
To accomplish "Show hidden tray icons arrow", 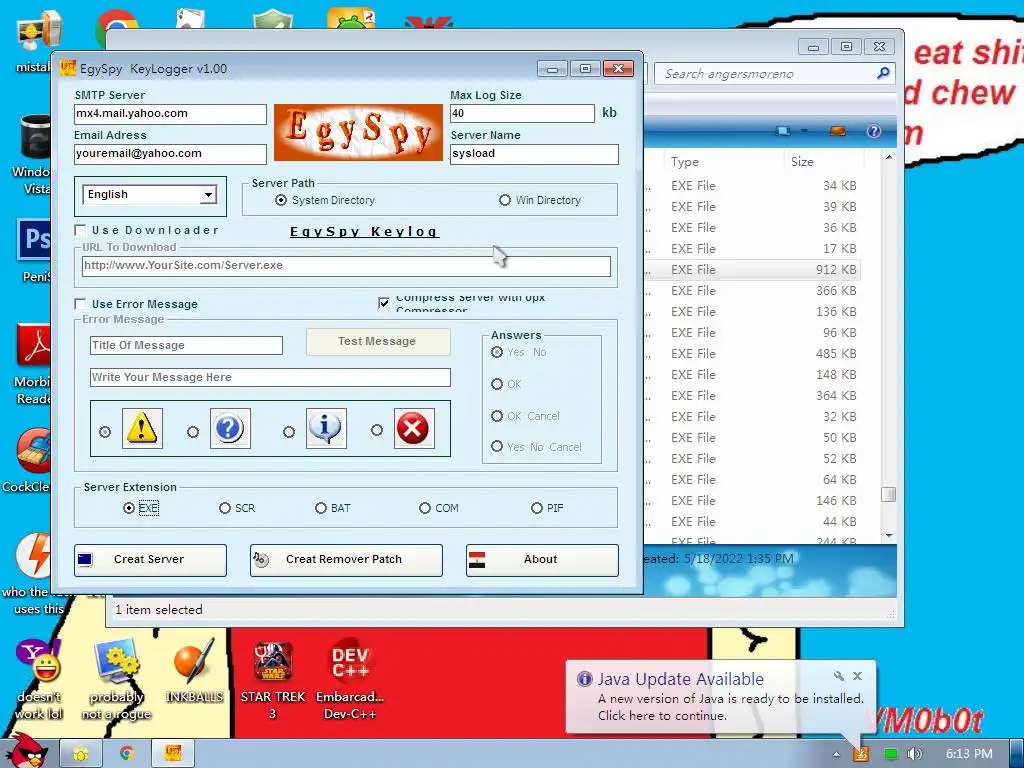I will tap(837, 754).
